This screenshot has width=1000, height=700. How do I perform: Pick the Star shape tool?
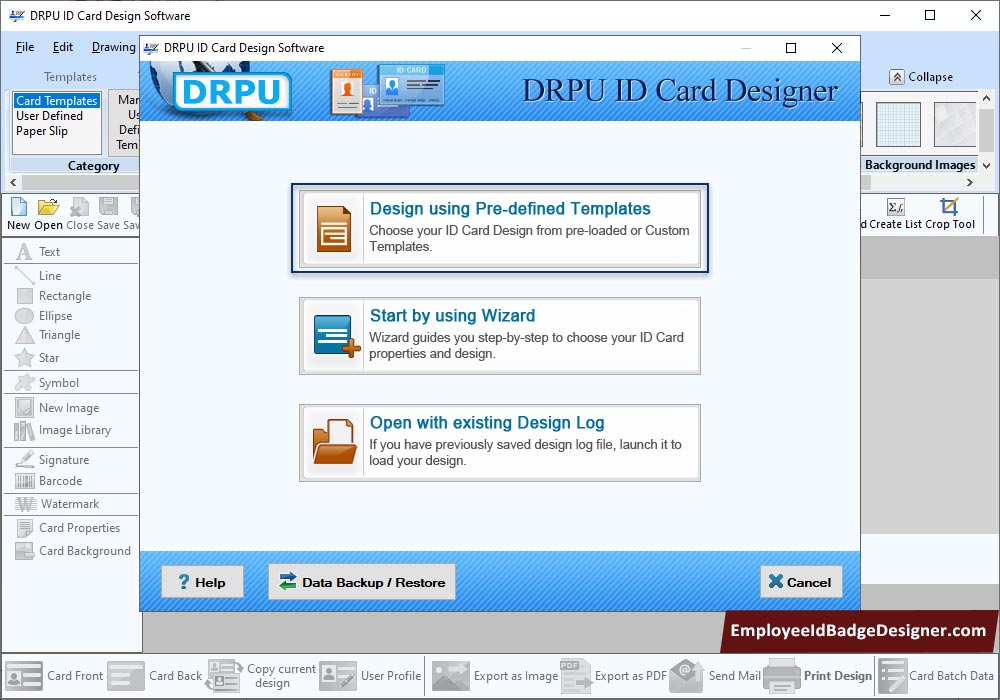[x=38, y=358]
